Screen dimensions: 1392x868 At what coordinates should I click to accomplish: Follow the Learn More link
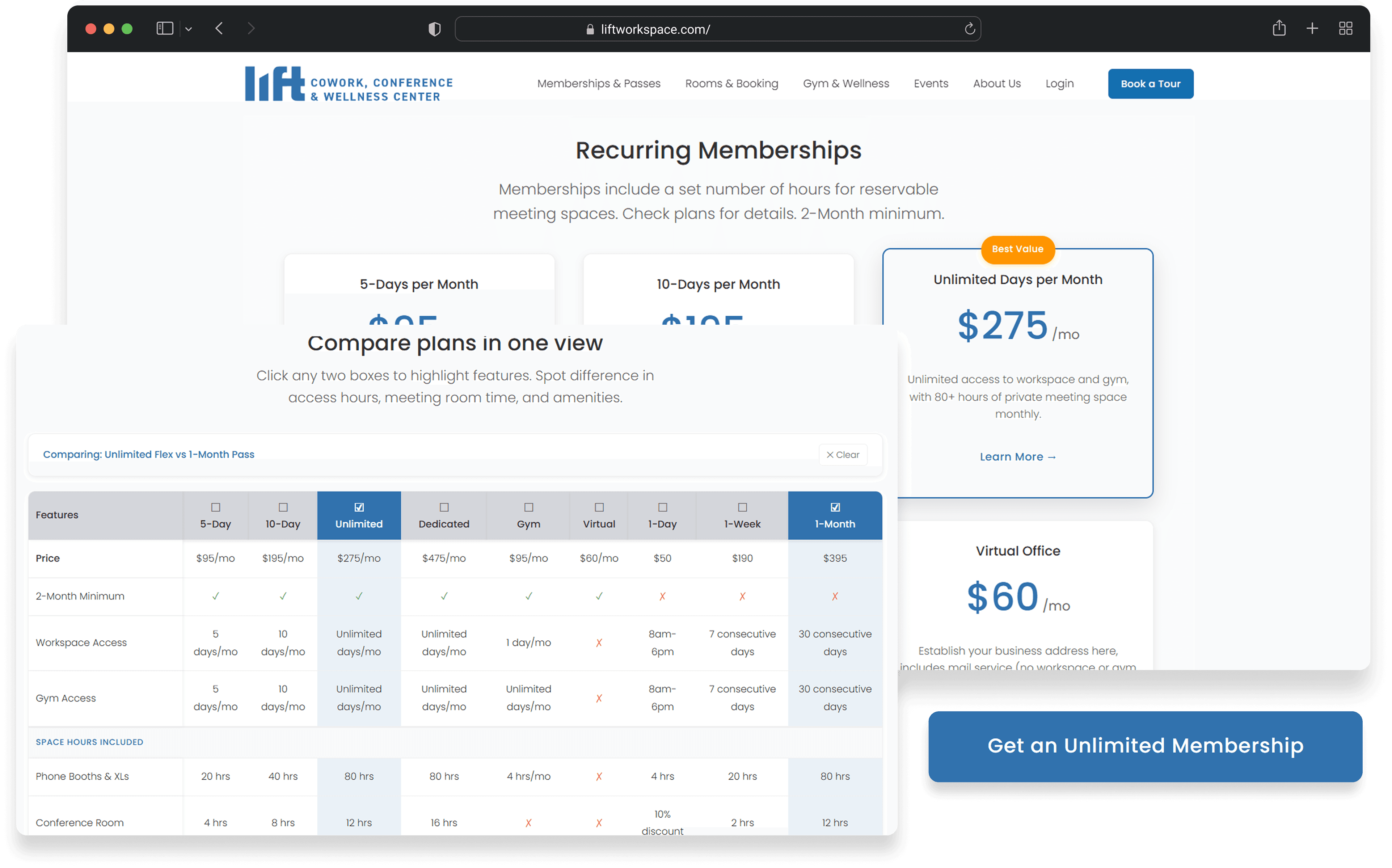1017,457
